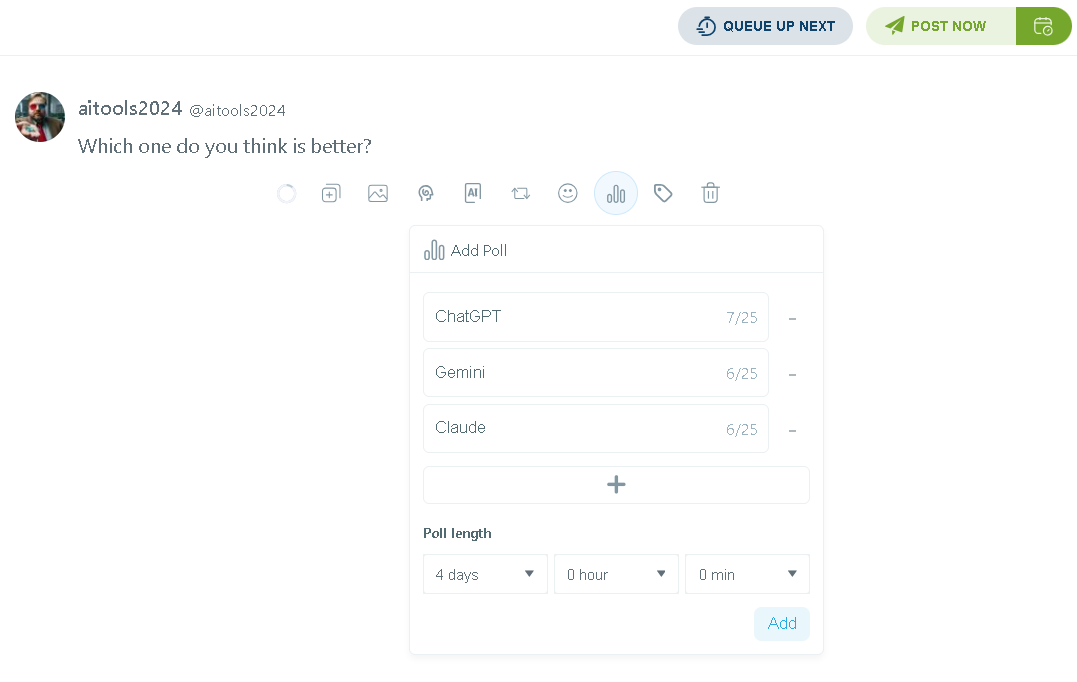Open the image upload icon

[378, 193]
